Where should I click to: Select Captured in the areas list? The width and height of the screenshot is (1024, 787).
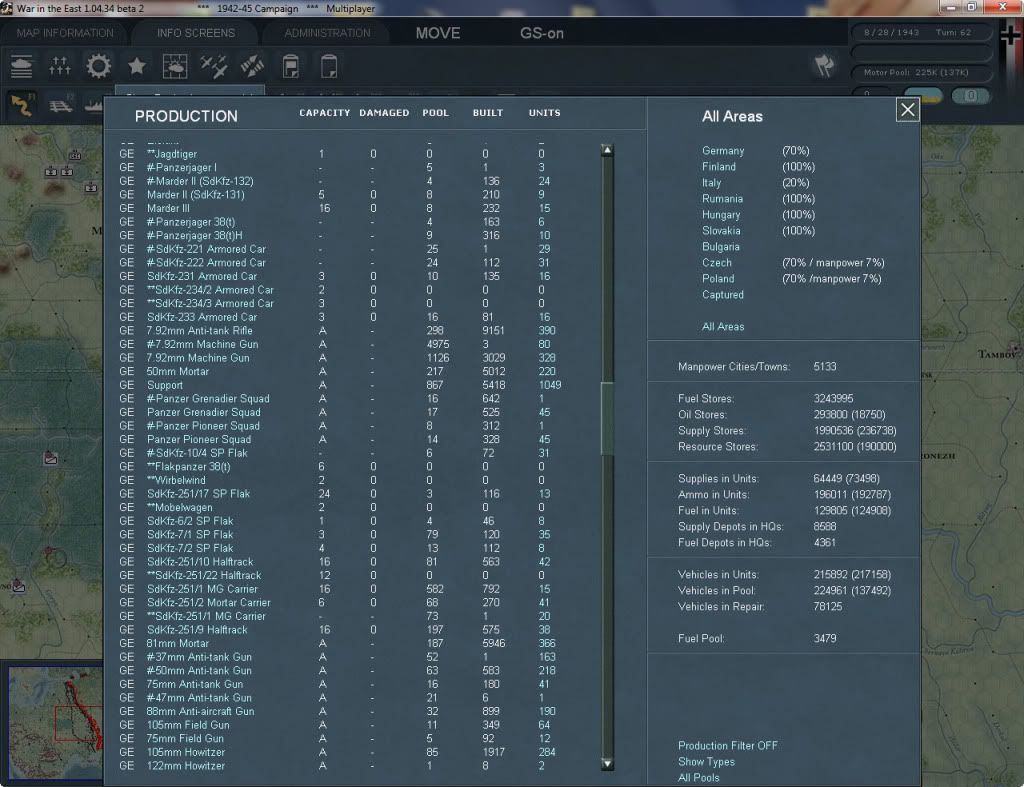click(722, 295)
